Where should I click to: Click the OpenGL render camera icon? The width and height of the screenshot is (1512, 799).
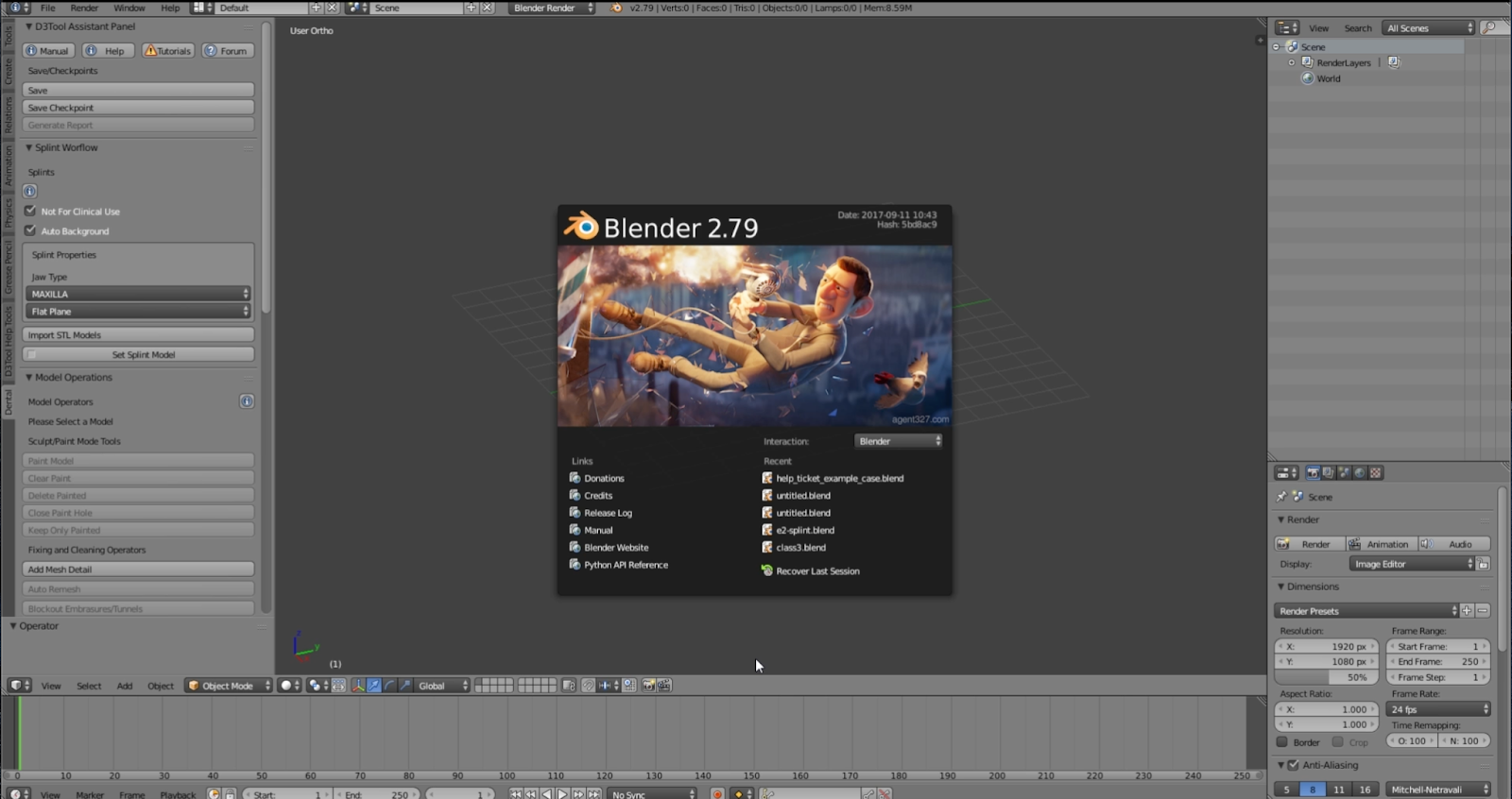pyautogui.click(x=648, y=686)
